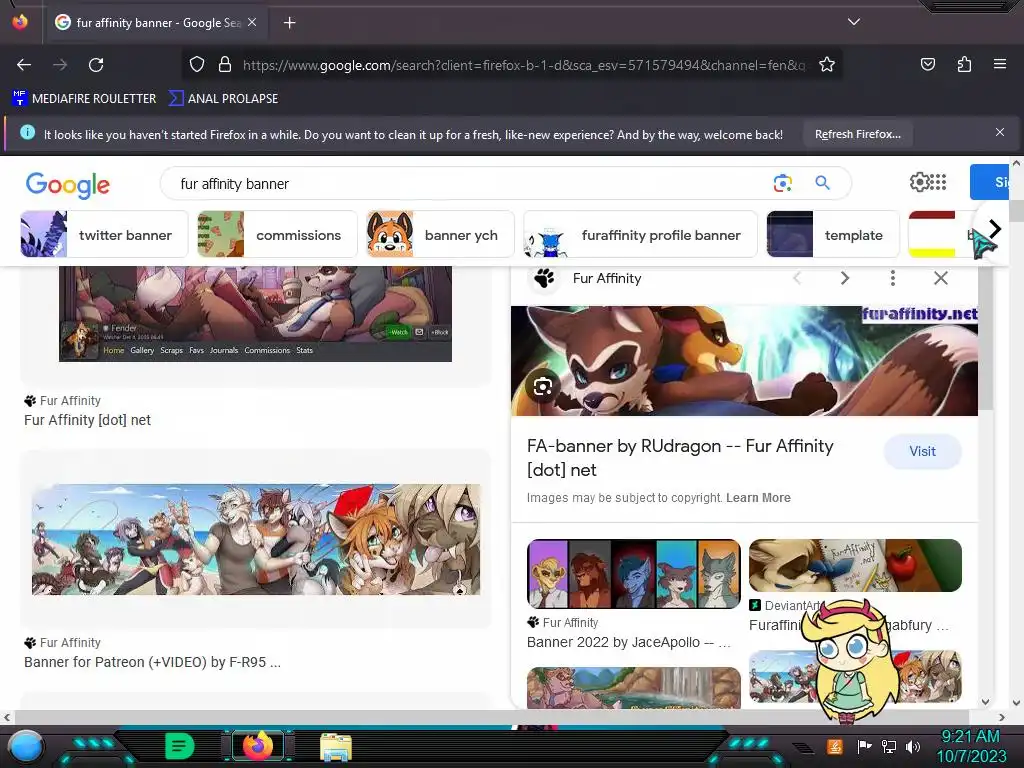Open the beach group banner result image

click(256, 539)
